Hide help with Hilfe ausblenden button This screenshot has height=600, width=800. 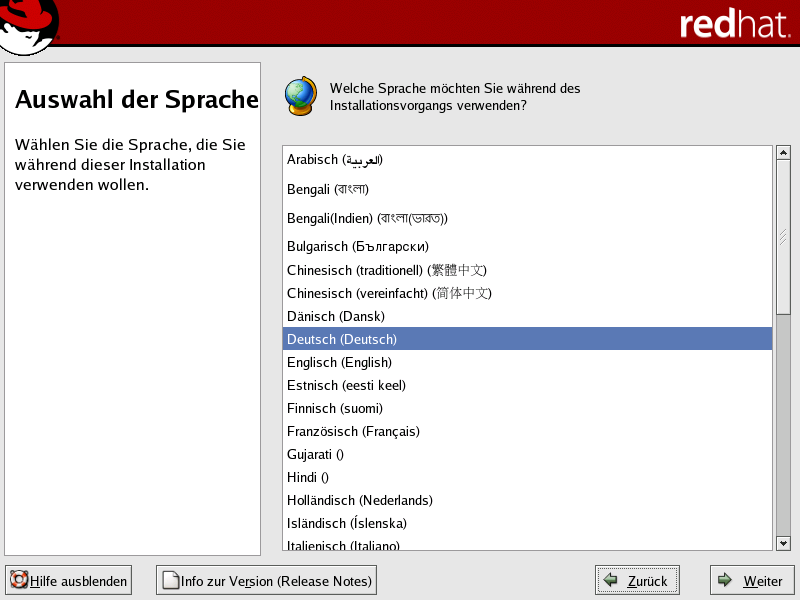[x=69, y=580]
